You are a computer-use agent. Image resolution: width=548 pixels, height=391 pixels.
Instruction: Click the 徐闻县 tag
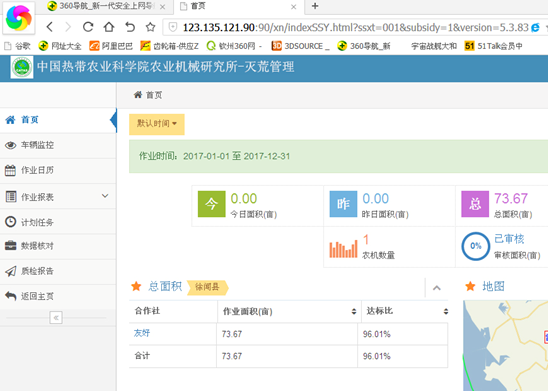coord(208,287)
